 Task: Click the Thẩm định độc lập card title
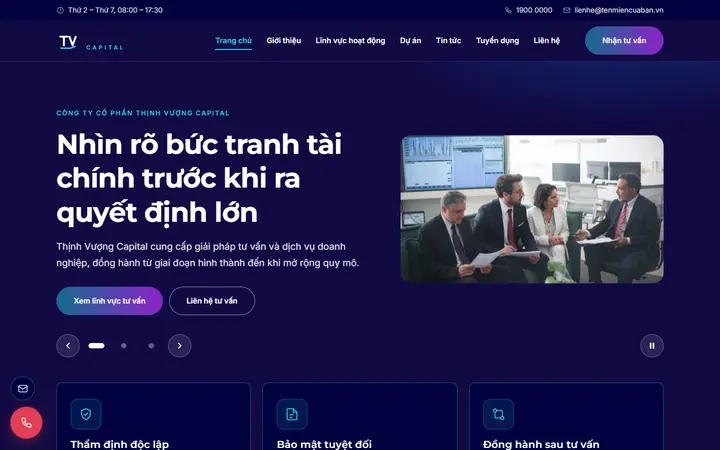click(x=119, y=444)
